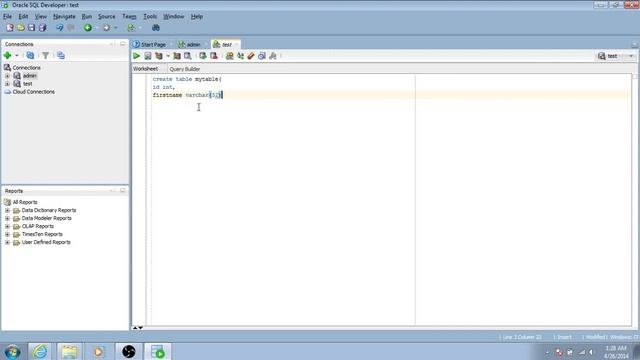Click the Rollback icon in worksheet toolbar
Screen dimensions: 640x360
[214, 56]
